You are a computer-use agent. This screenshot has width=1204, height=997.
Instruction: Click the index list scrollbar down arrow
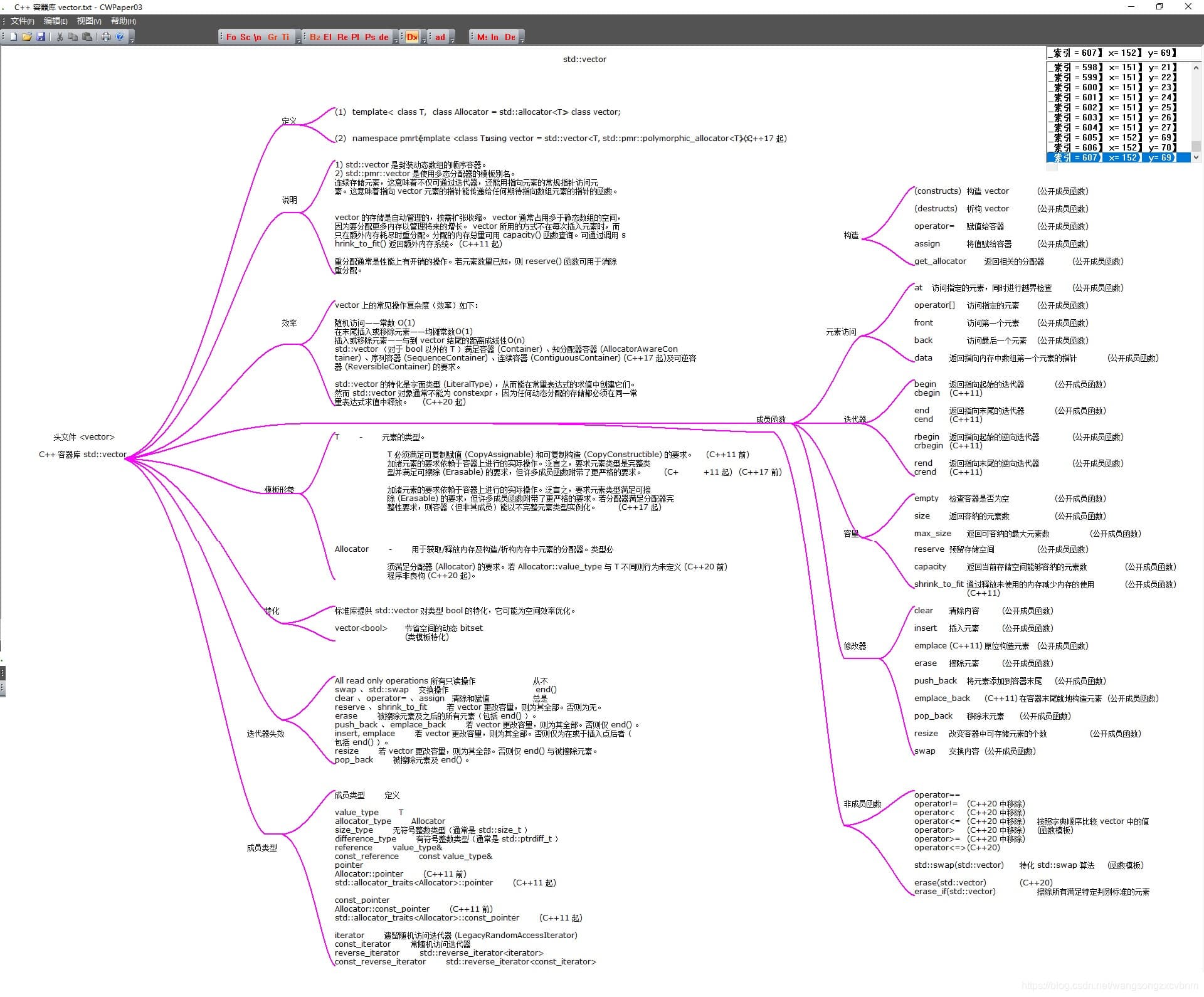point(1196,157)
